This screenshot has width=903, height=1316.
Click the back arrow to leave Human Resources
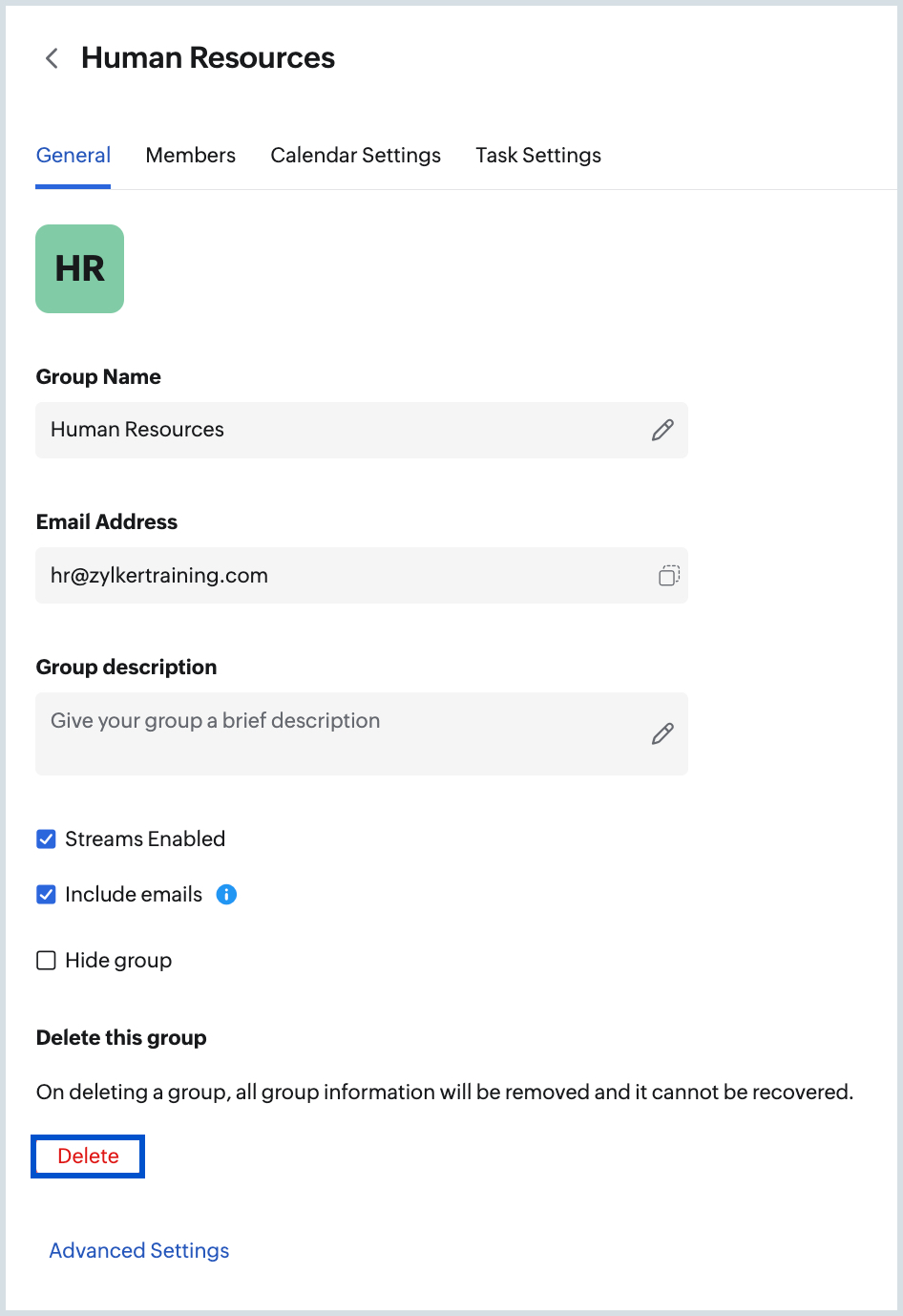point(51,58)
